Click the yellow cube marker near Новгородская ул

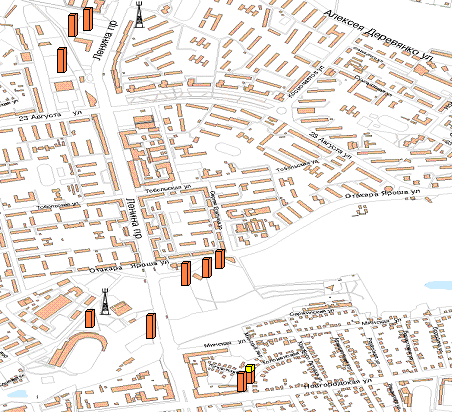pyautogui.click(x=250, y=368)
